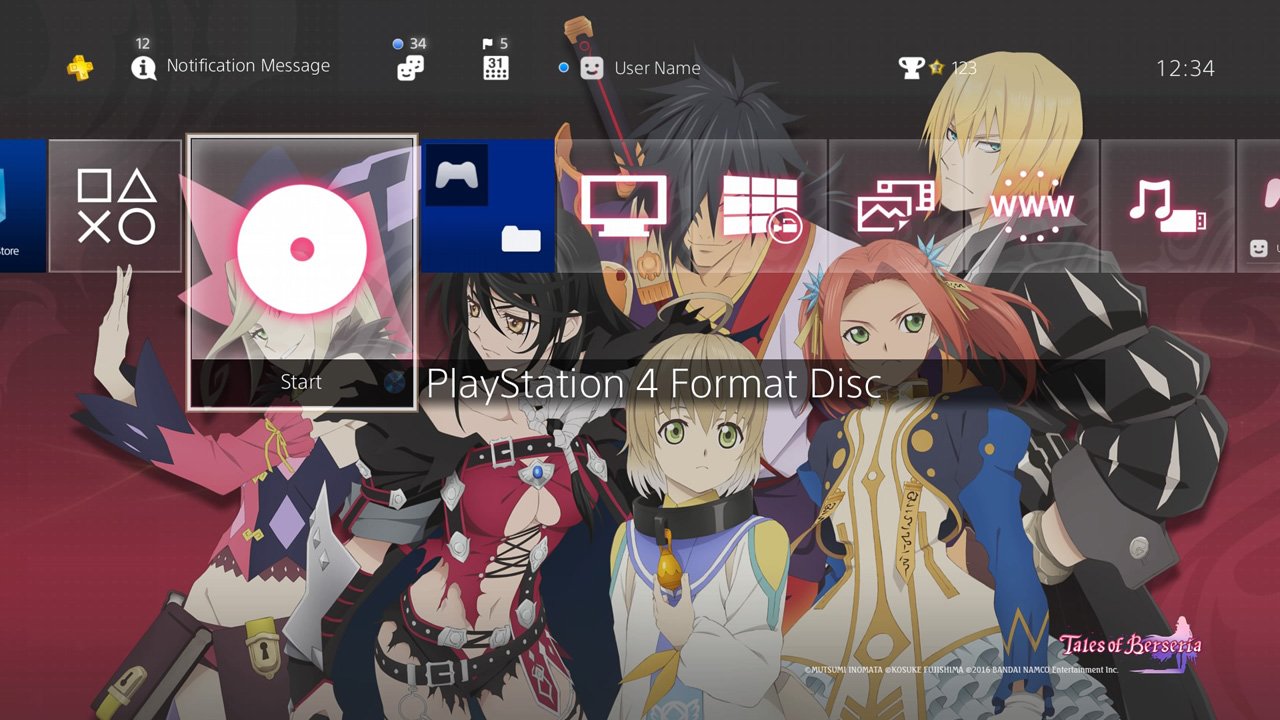Open the Friends icon showing 34

(410, 67)
